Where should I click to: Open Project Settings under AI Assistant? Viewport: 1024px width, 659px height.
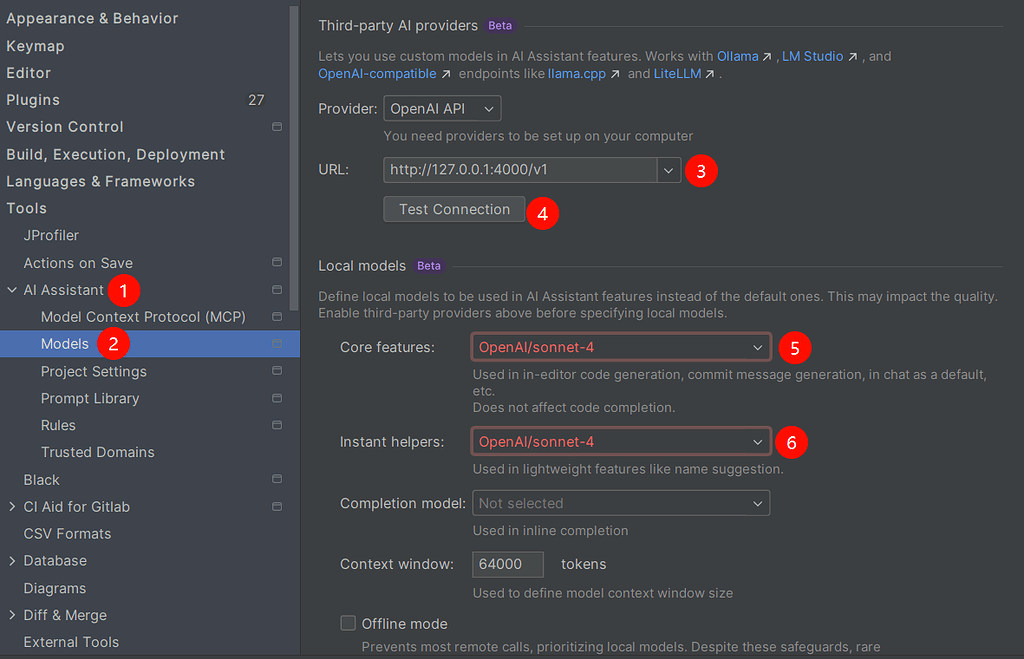coord(93,371)
